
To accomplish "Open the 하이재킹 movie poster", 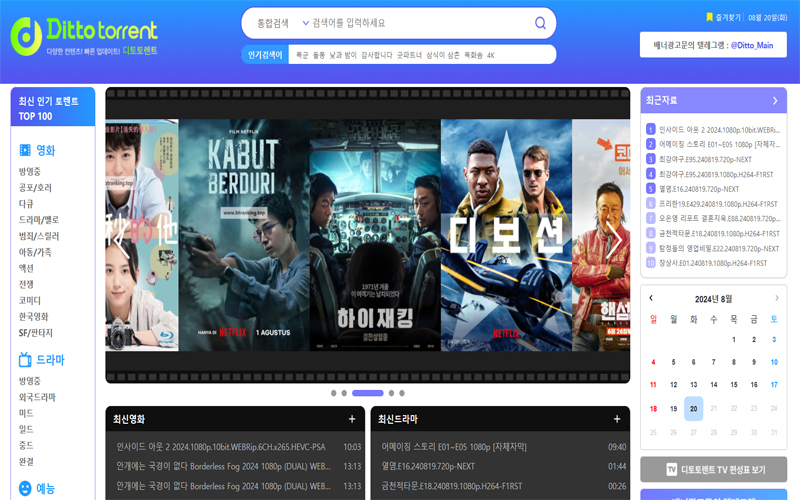I will pyautogui.click(x=375, y=235).
